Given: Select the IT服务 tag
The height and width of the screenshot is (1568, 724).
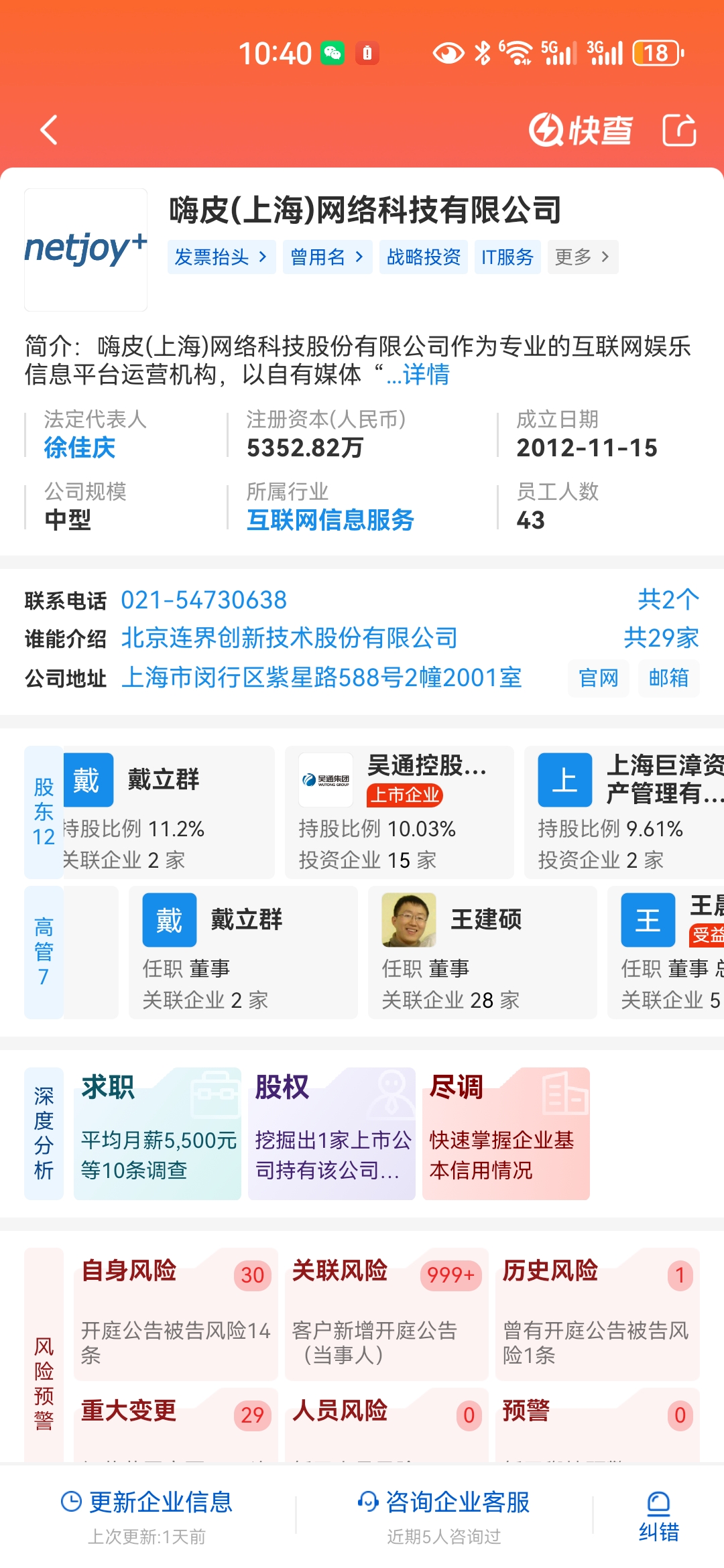Looking at the screenshot, I should (507, 257).
